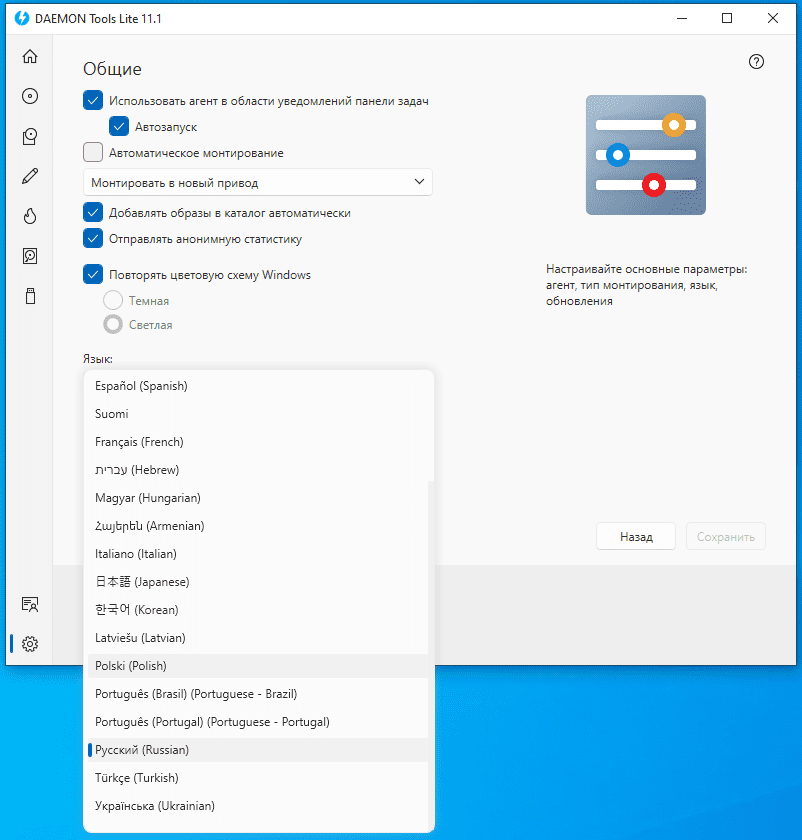Select Italiano (Italian) in the list
The image size is (802, 840).
[258, 553]
